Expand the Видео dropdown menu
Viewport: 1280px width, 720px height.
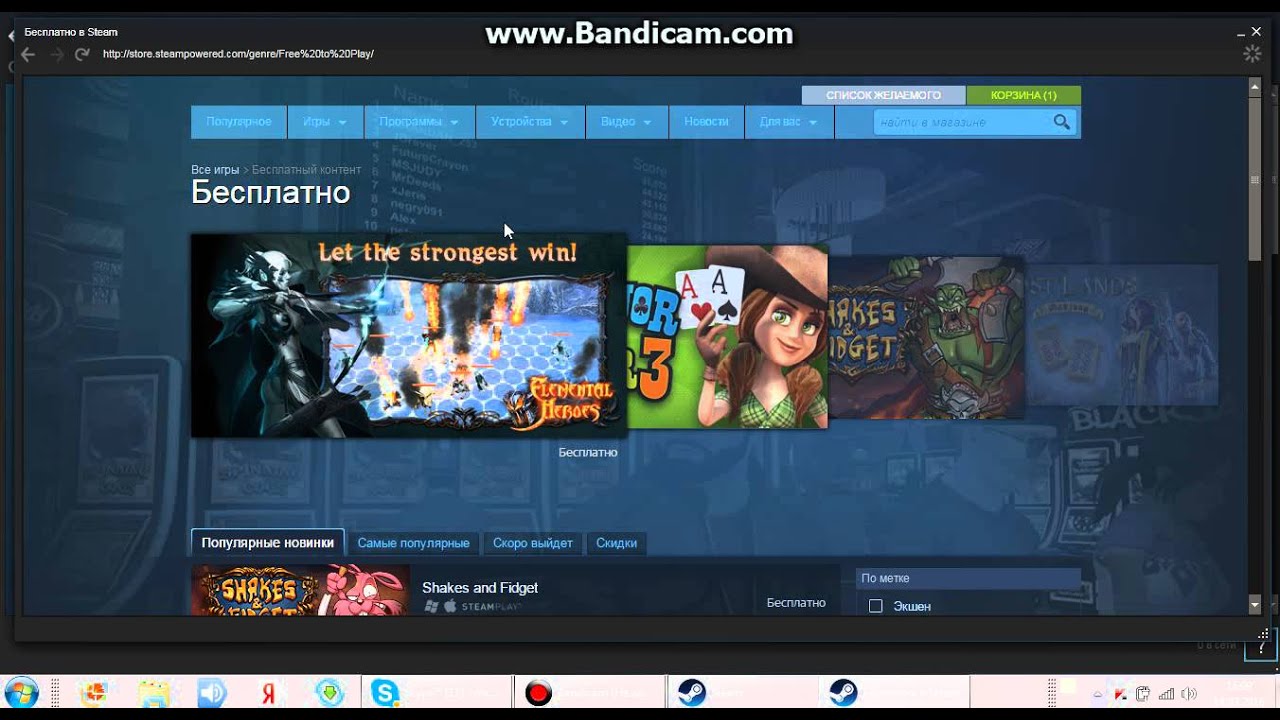[x=627, y=122]
